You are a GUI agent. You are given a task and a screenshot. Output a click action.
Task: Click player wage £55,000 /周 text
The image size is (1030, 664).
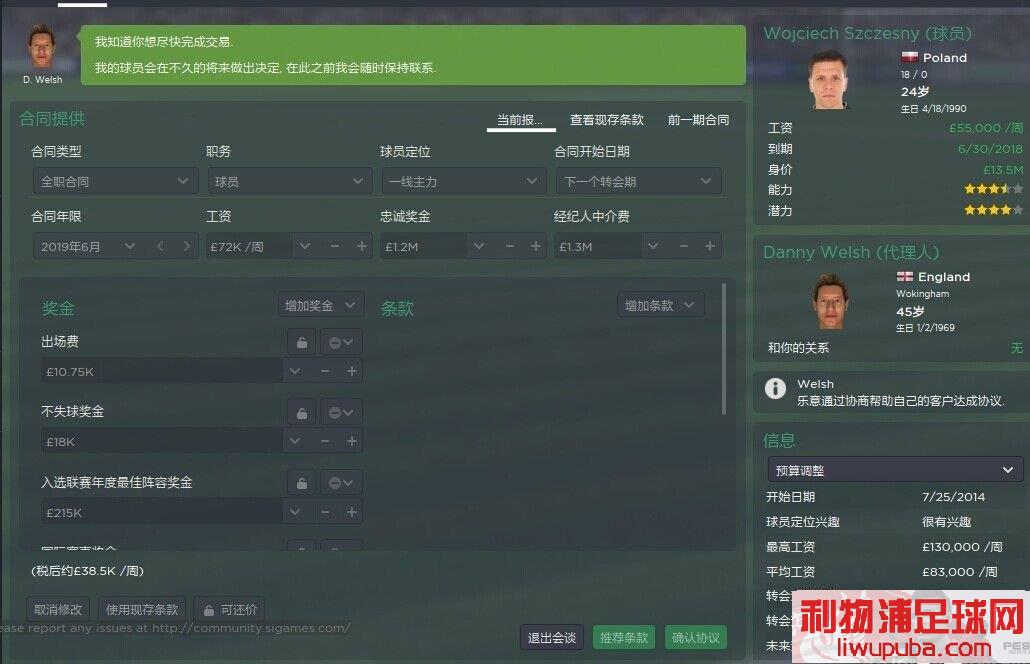click(986, 128)
